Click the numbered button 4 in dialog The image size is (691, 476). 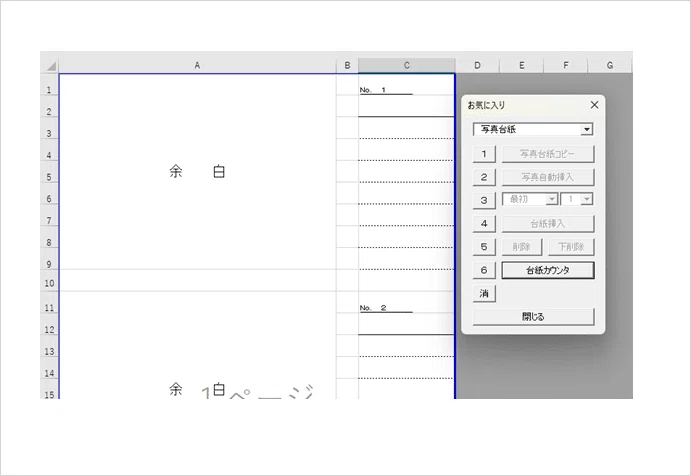pyautogui.click(x=484, y=223)
